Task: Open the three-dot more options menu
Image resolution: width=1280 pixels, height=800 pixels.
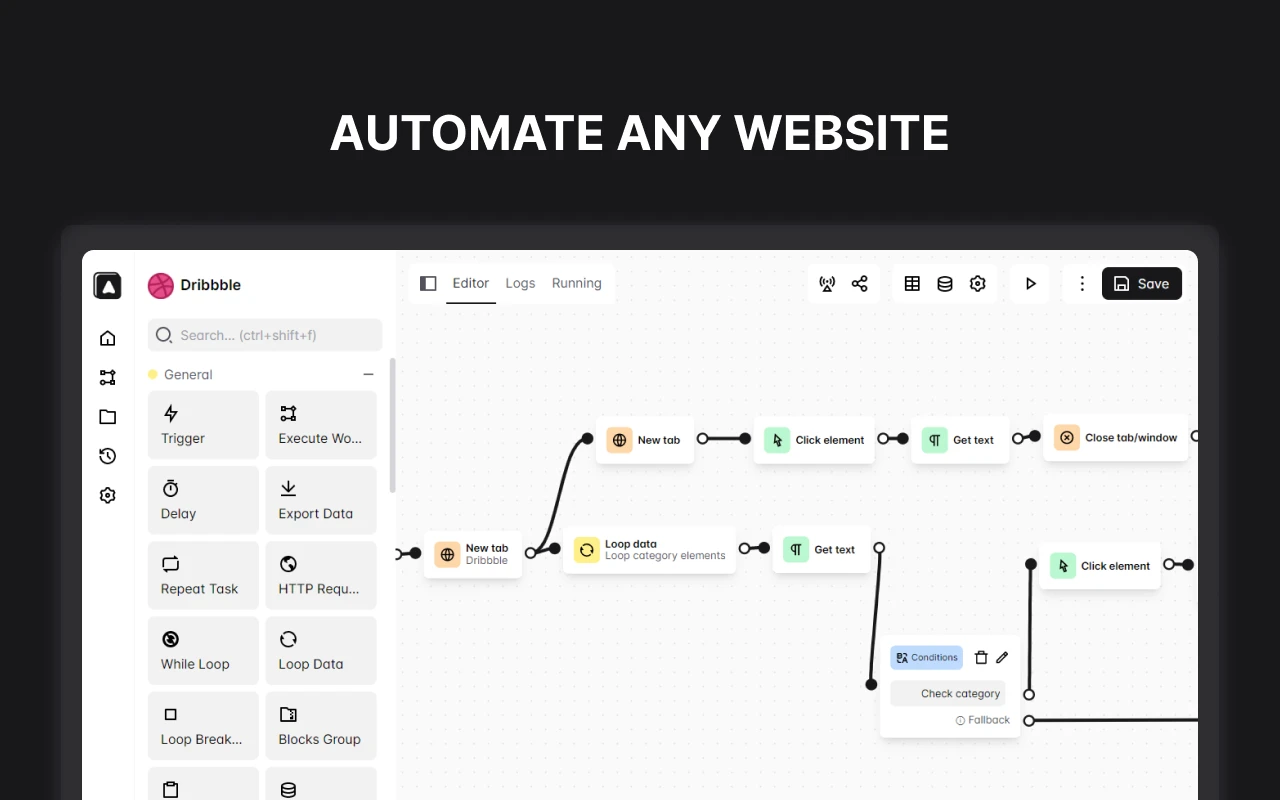Action: click(x=1082, y=284)
